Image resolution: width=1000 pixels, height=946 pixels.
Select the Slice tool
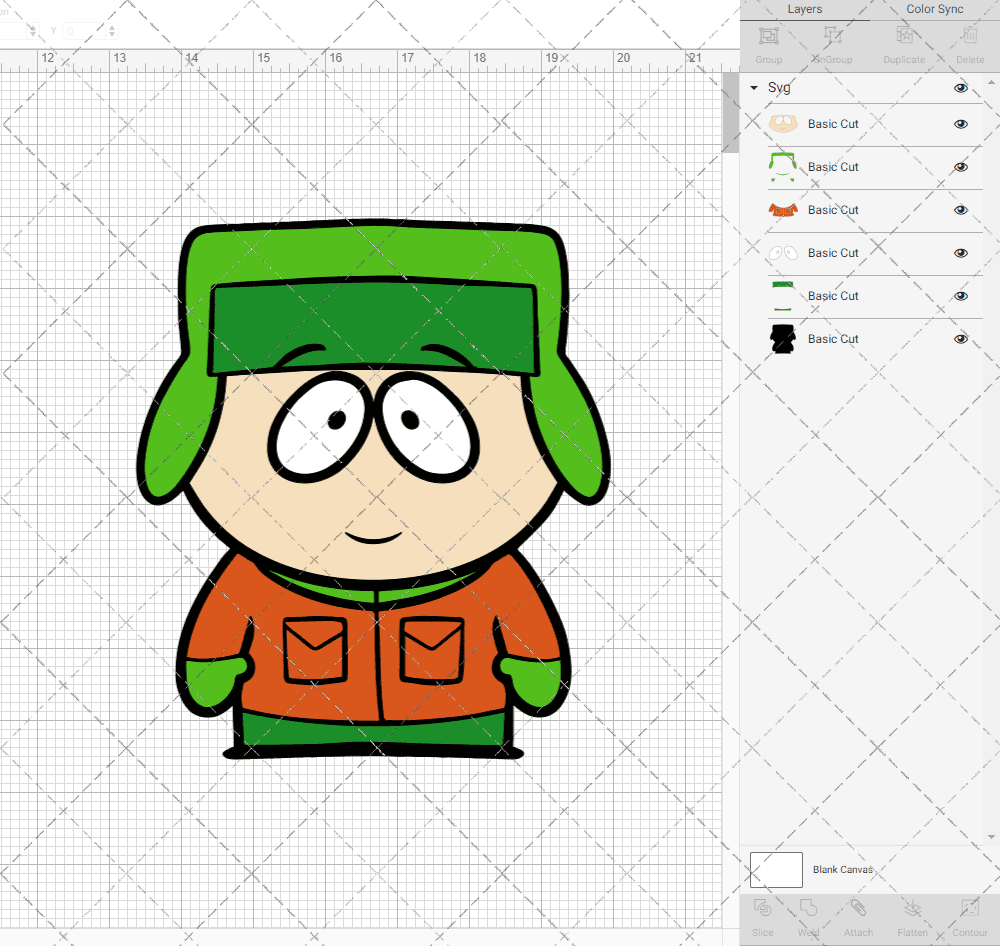[x=763, y=908]
